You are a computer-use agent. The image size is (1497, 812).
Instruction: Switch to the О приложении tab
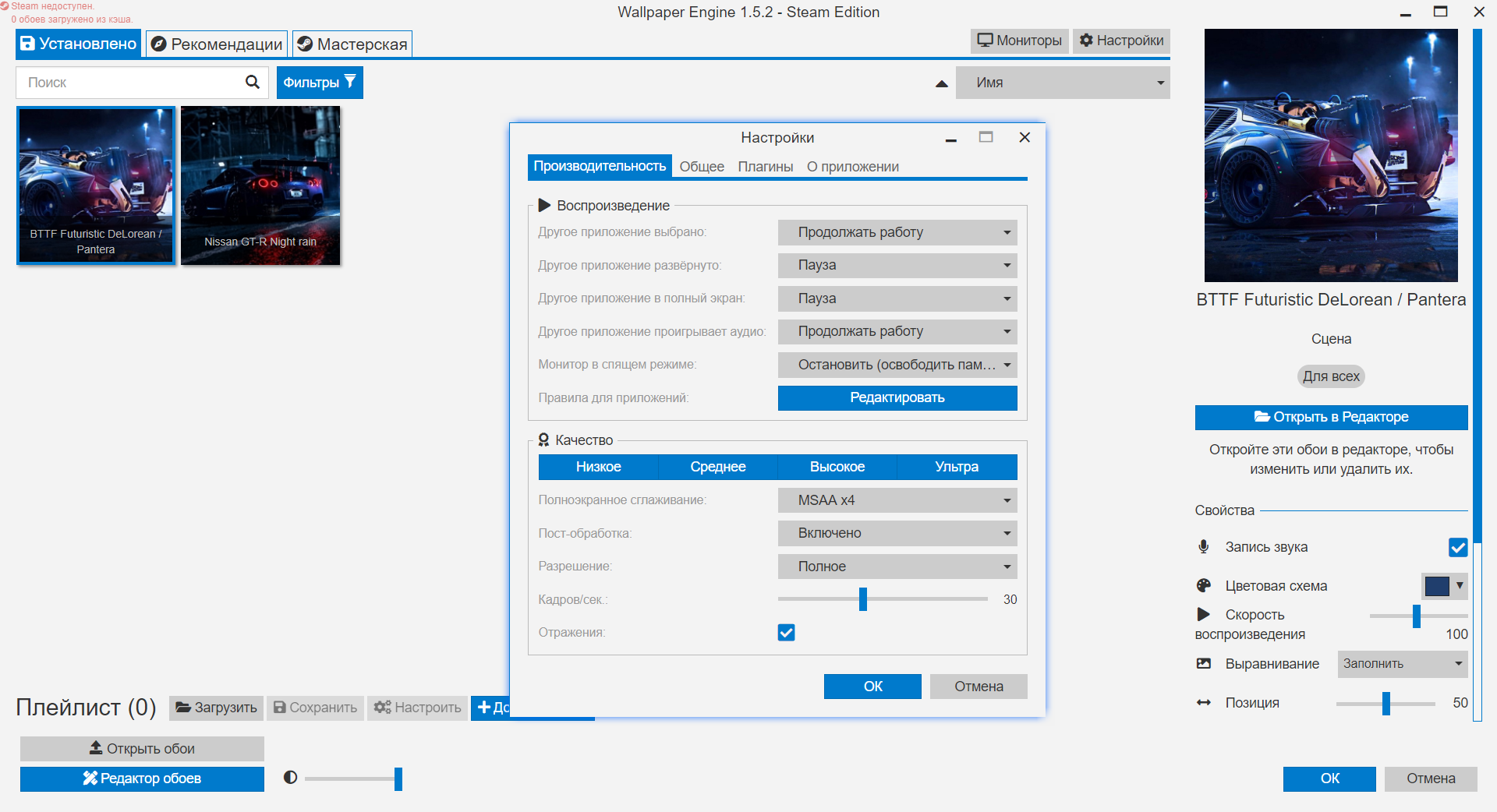(x=853, y=167)
